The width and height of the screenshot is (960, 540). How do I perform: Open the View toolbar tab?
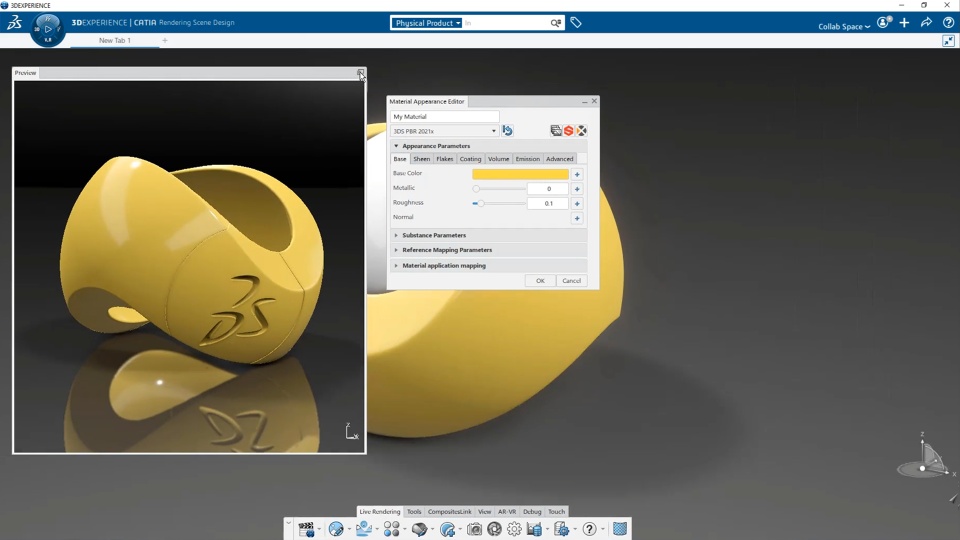[x=484, y=512]
